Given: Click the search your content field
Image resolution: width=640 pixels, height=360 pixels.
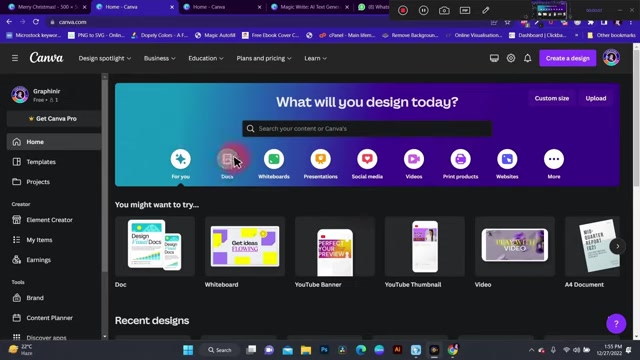Looking at the screenshot, I should pos(367,129).
